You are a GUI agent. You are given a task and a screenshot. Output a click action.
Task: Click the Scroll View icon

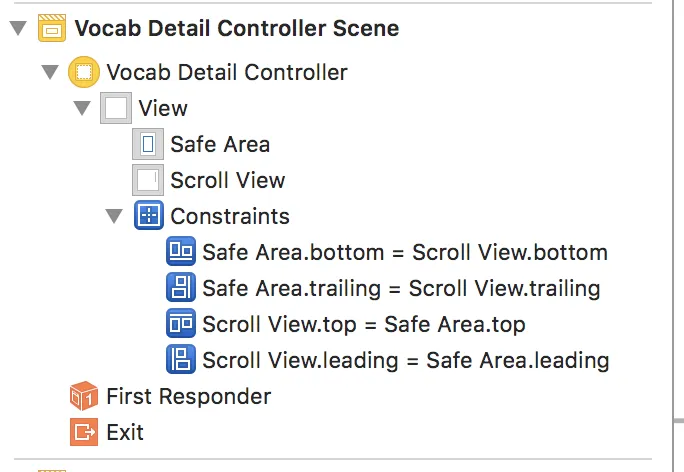[x=148, y=180]
